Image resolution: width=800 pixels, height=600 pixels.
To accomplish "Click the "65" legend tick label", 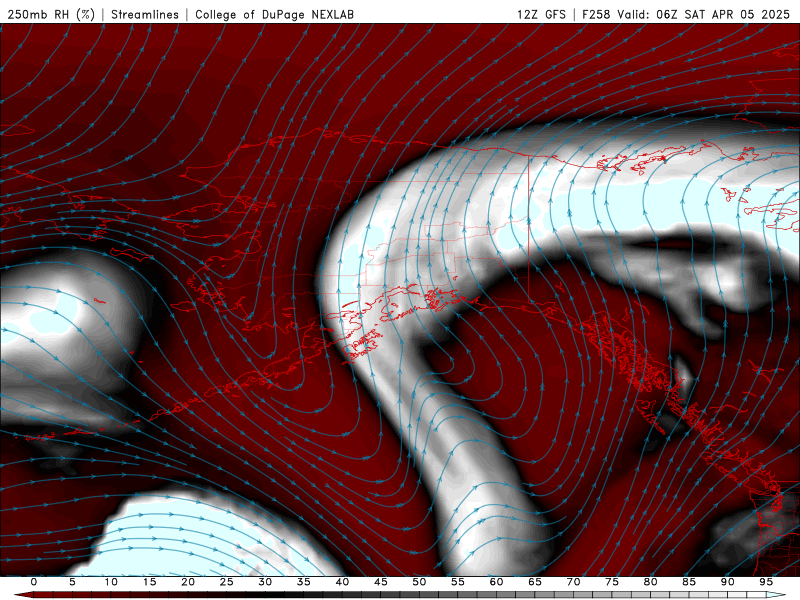I will [x=535, y=582].
